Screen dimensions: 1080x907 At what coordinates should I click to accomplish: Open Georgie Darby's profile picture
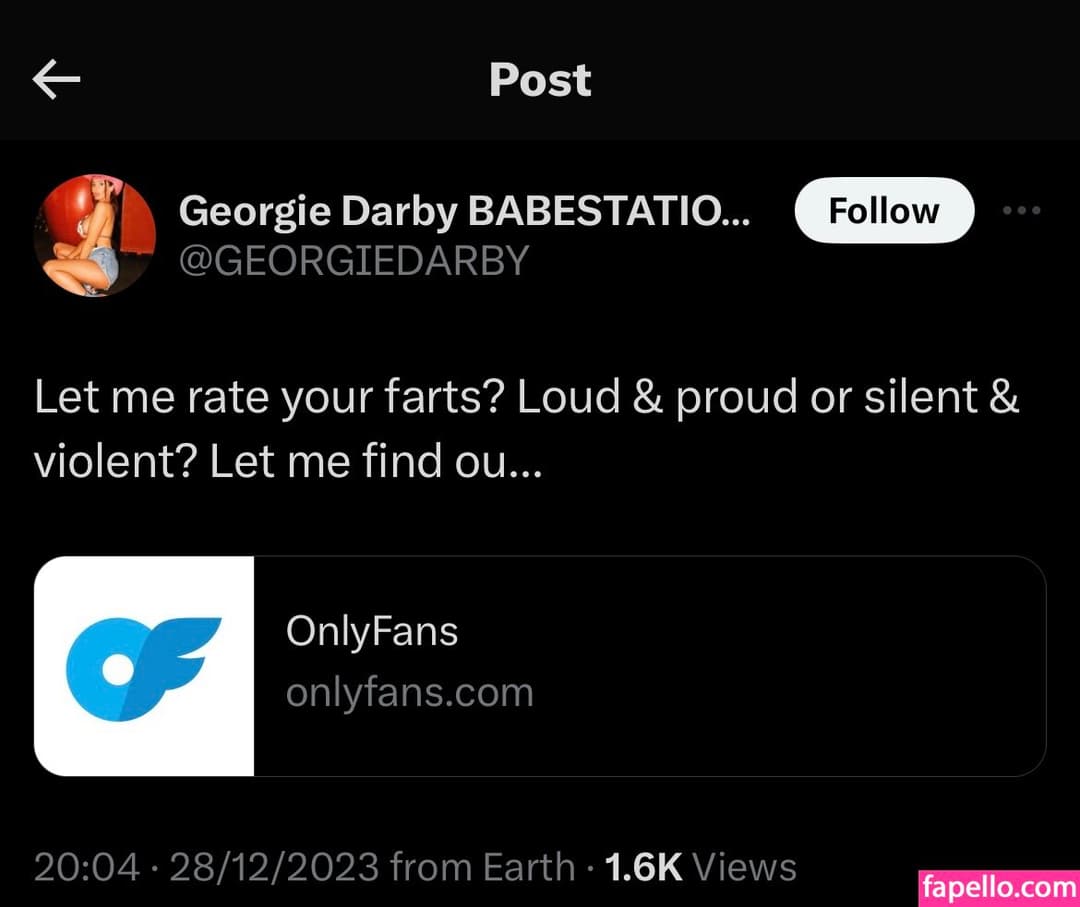tap(95, 236)
